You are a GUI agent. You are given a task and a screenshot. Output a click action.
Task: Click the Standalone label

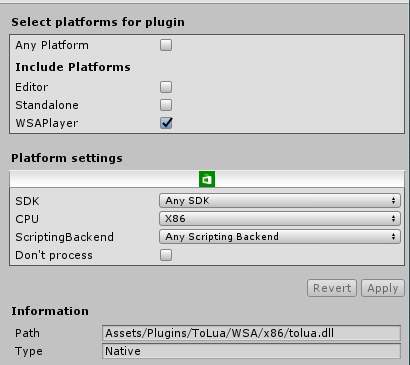pos(47,105)
